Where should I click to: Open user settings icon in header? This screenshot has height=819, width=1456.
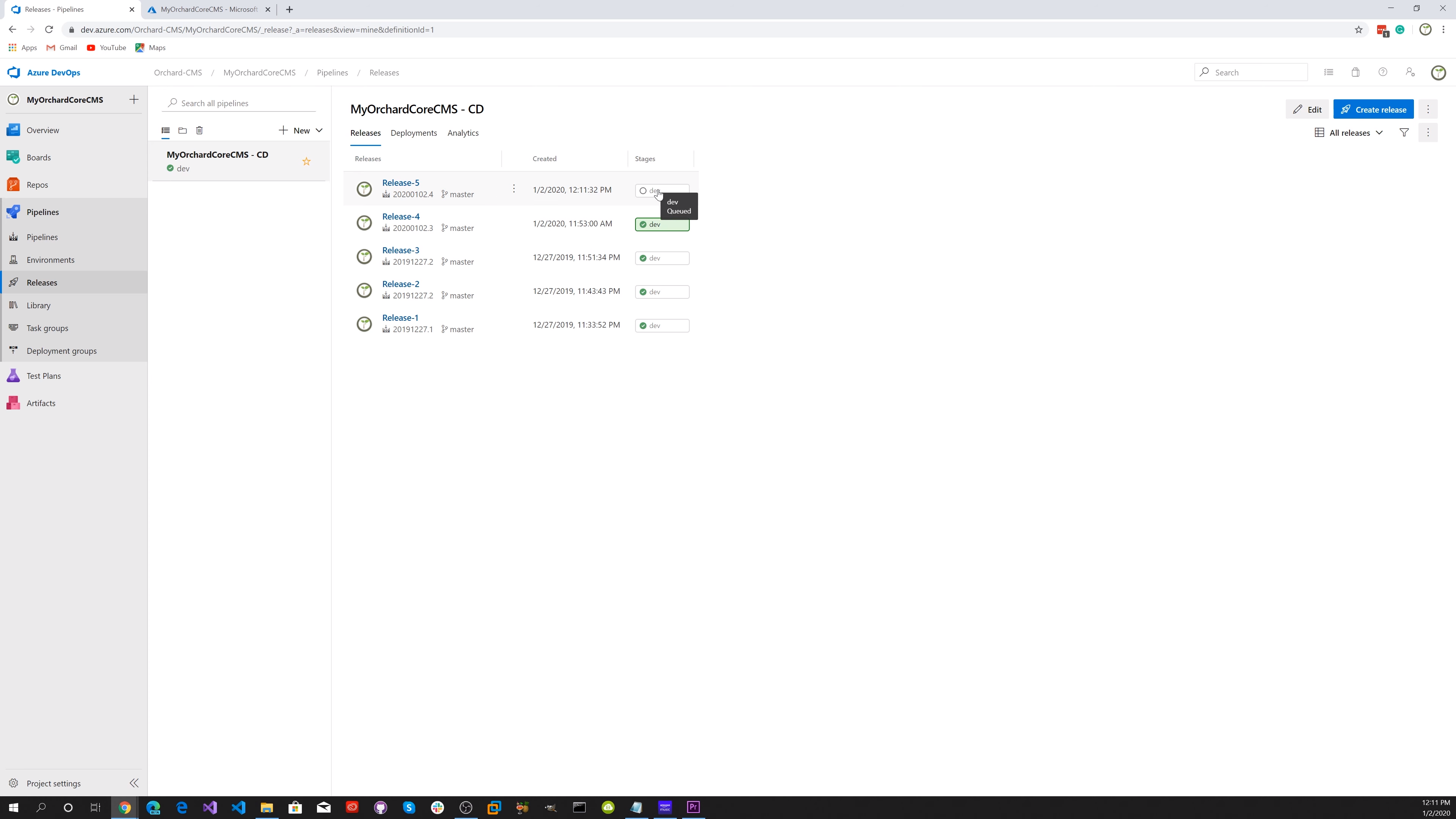point(1410,72)
